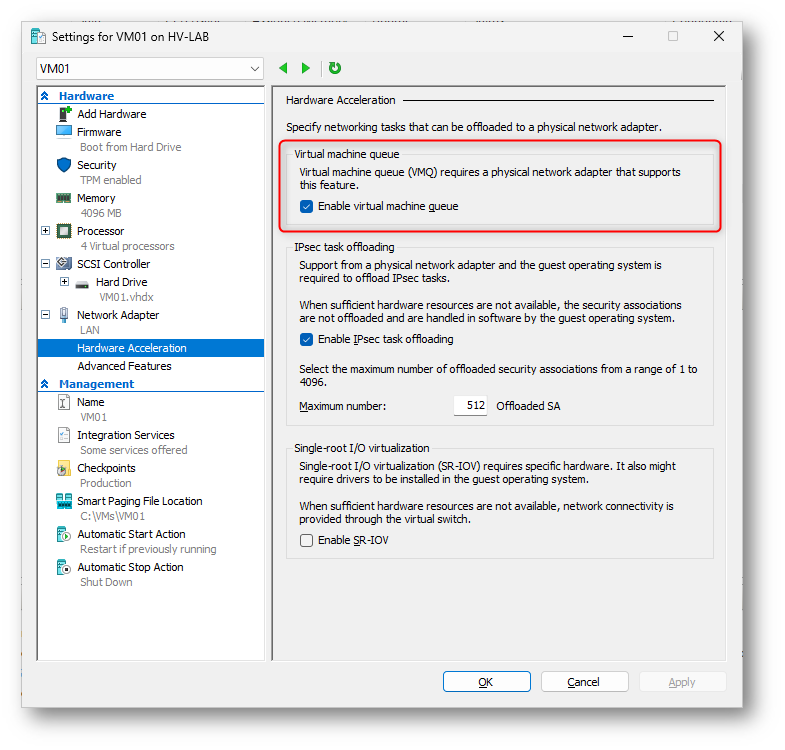Click the SCSI Controller icon
The width and height of the screenshot is (785, 750).
pyautogui.click(x=64, y=263)
